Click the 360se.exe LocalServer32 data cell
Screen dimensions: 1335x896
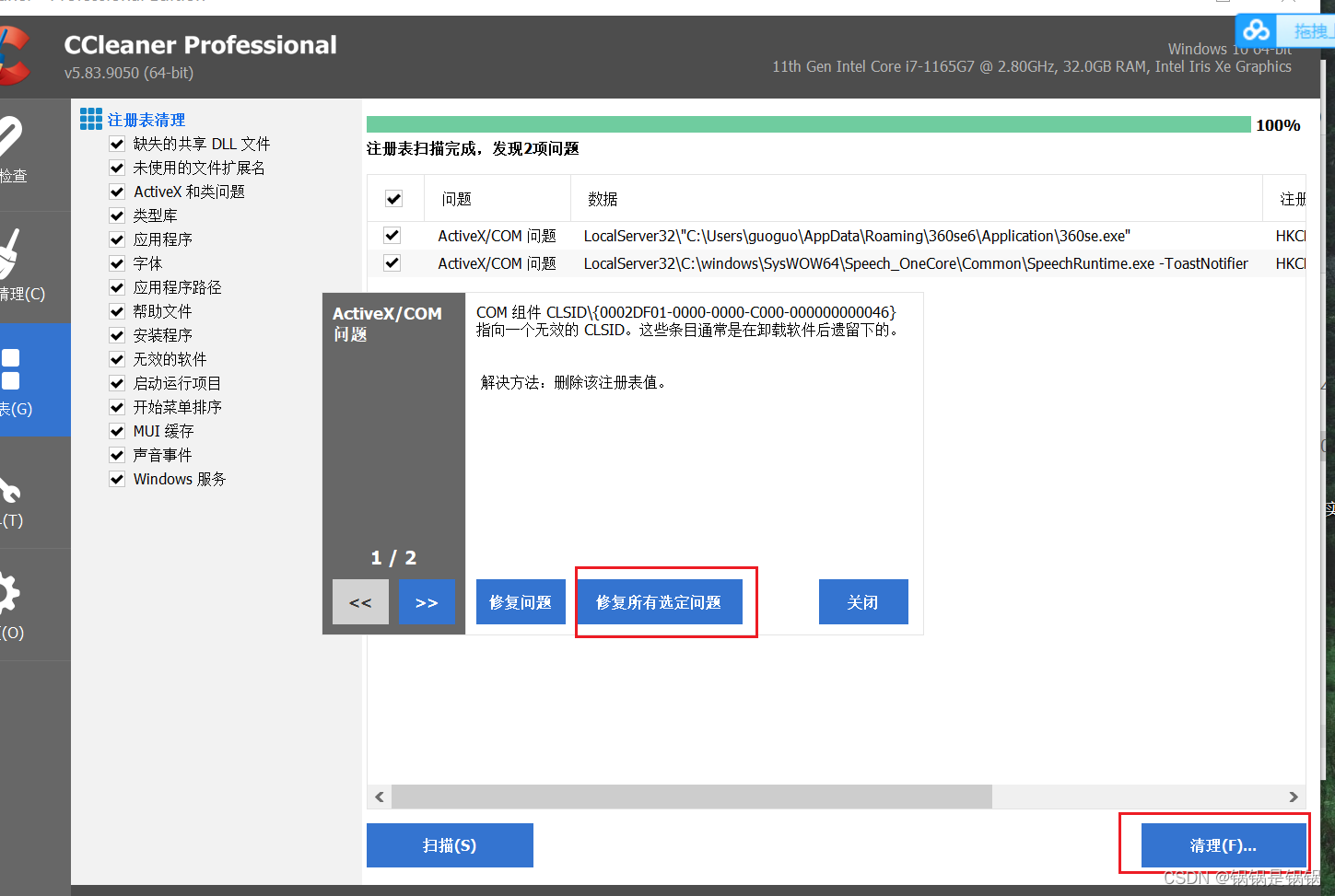857,236
